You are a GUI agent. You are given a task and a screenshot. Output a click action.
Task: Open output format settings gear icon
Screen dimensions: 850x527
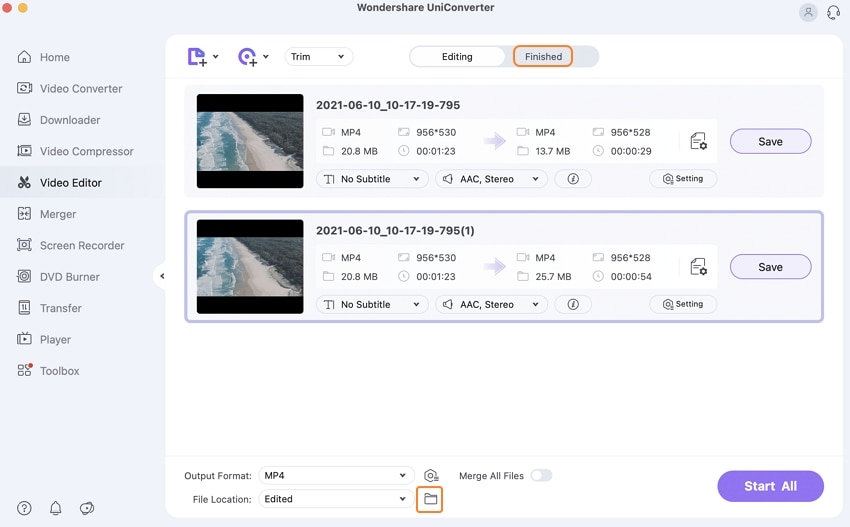[x=431, y=475]
